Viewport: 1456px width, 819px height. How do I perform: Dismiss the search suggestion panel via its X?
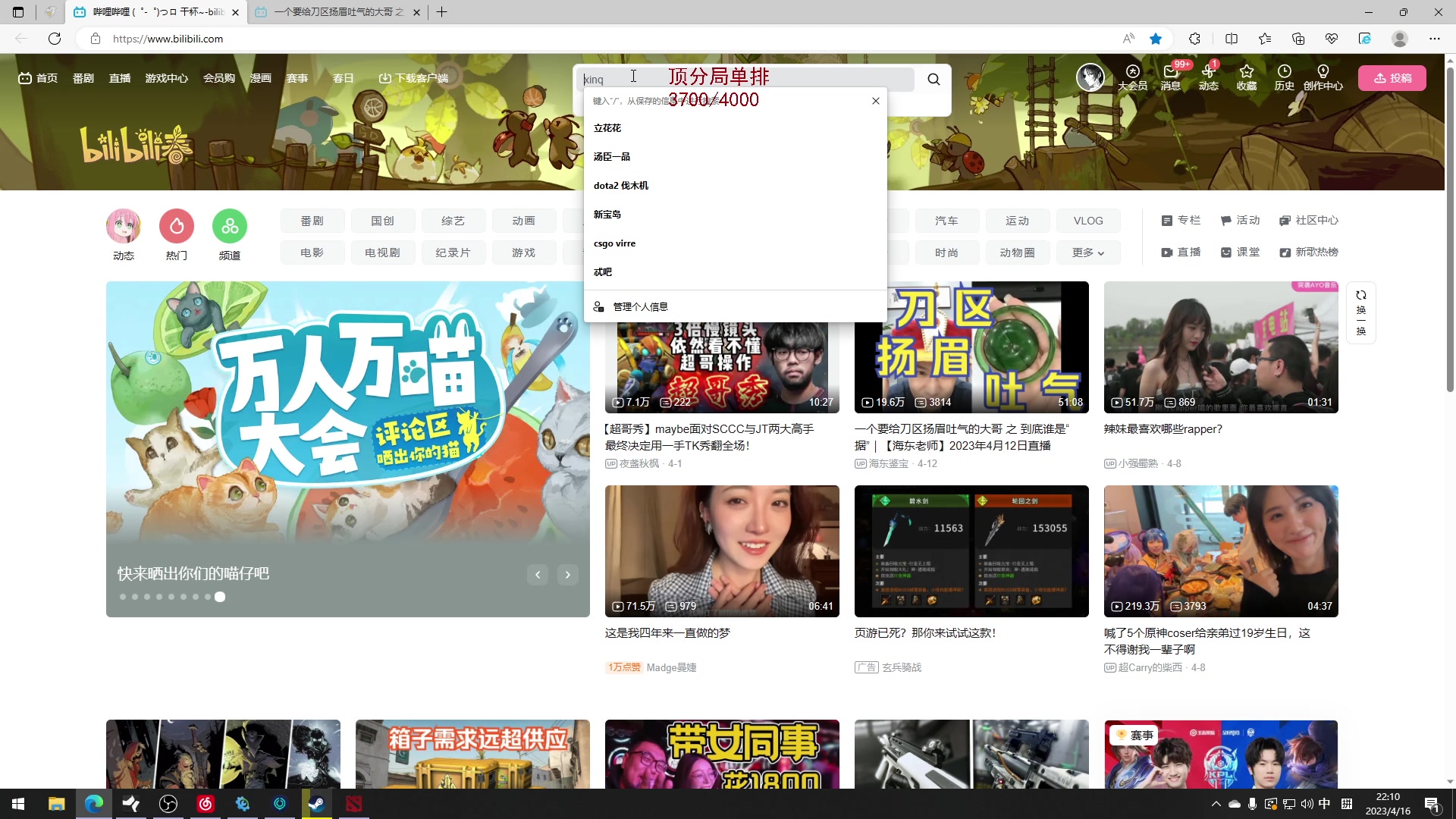tap(876, 100)
